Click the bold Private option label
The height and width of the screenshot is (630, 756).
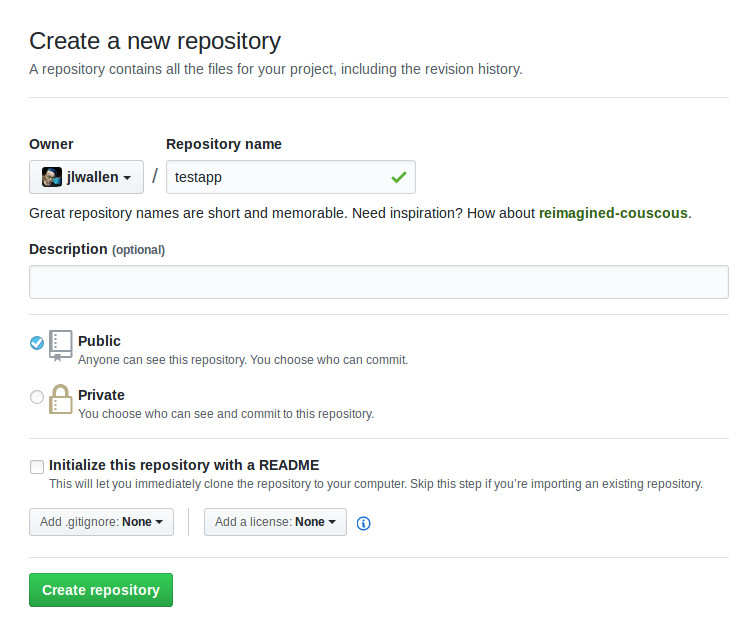pyautogui.click(x=101, y=395)
